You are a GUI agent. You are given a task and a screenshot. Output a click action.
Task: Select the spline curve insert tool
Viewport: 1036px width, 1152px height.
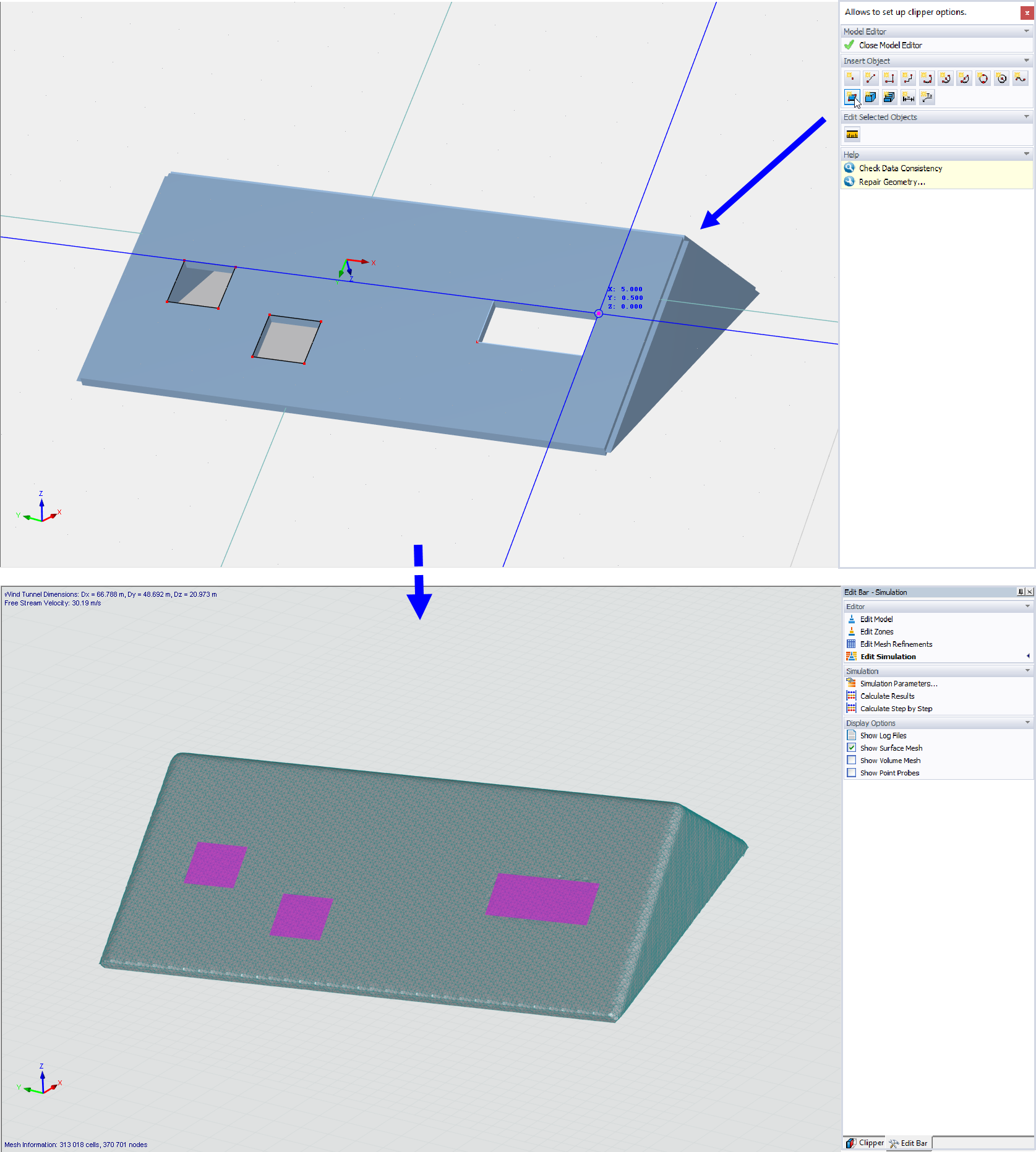1020,78
